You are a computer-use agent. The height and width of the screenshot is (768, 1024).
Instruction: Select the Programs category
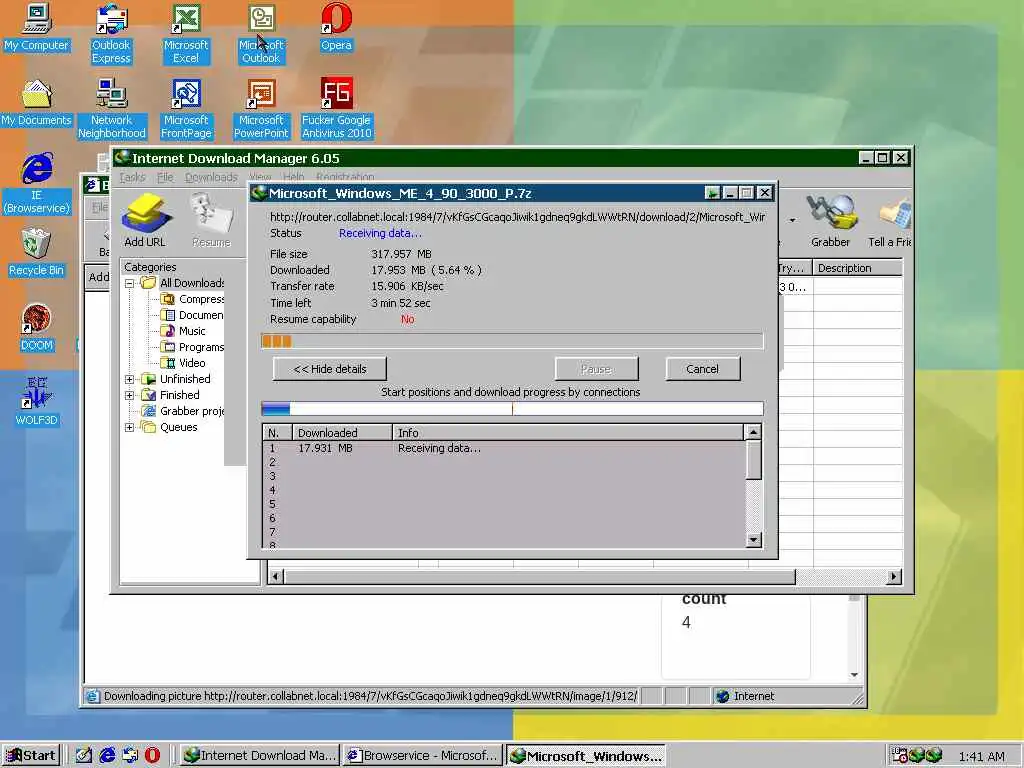tap(192, 347)
